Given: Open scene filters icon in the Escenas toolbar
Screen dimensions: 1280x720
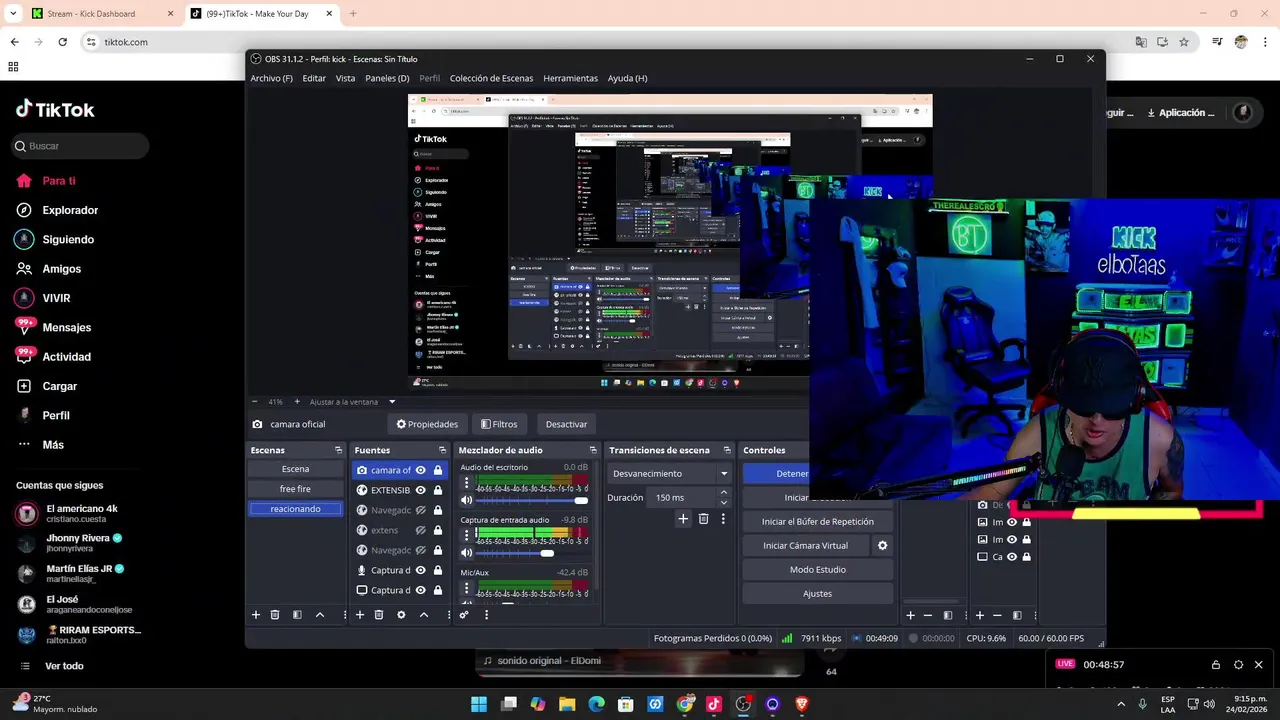Looking at the screenshot, I should (297, 615).
